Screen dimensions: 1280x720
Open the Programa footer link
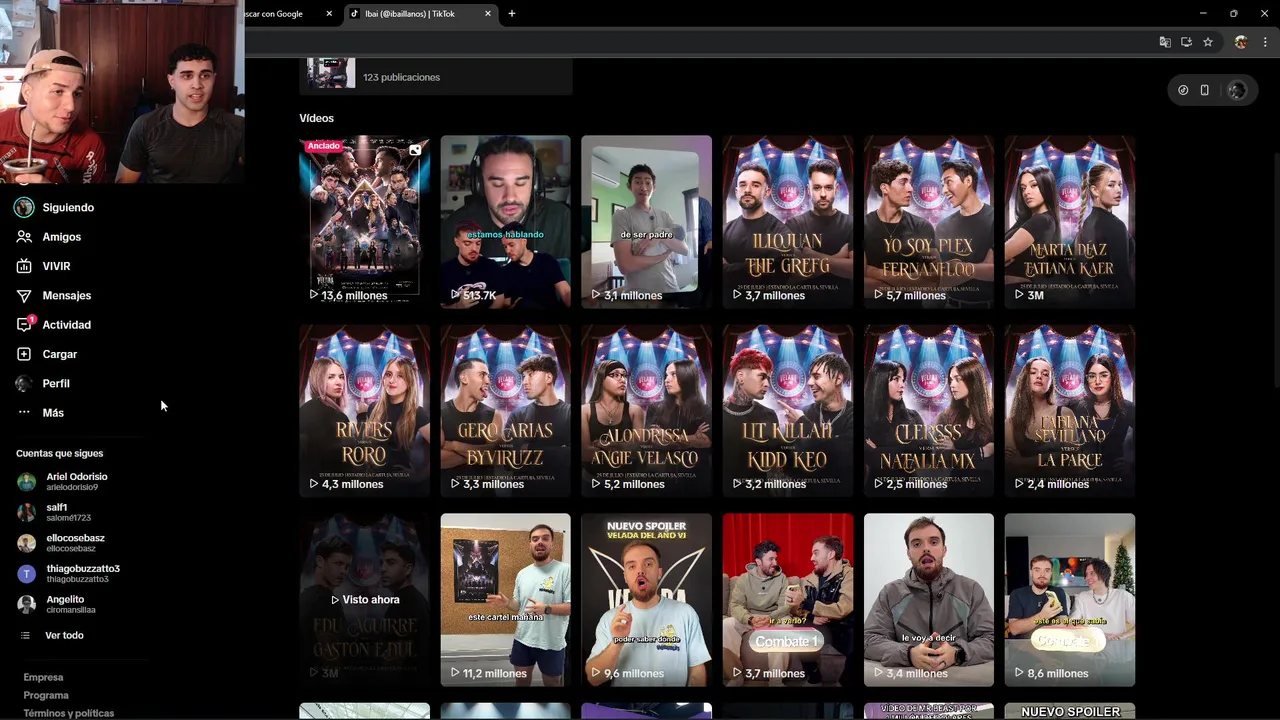coord(46,696)
